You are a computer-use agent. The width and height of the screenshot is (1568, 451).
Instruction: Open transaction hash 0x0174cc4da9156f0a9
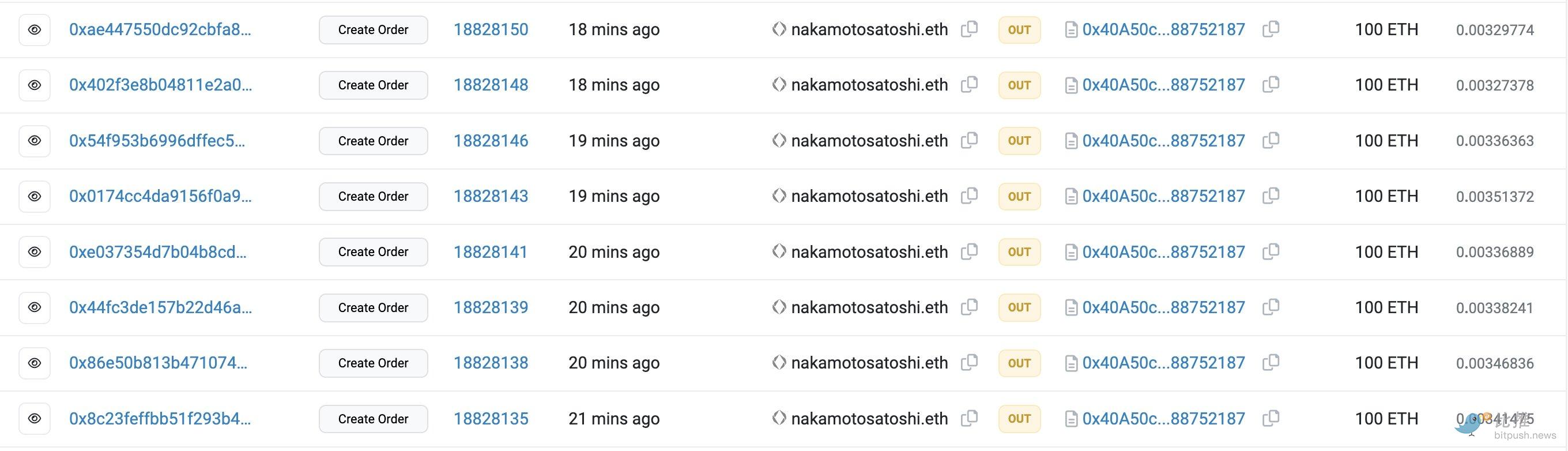[x=160, y=196]
